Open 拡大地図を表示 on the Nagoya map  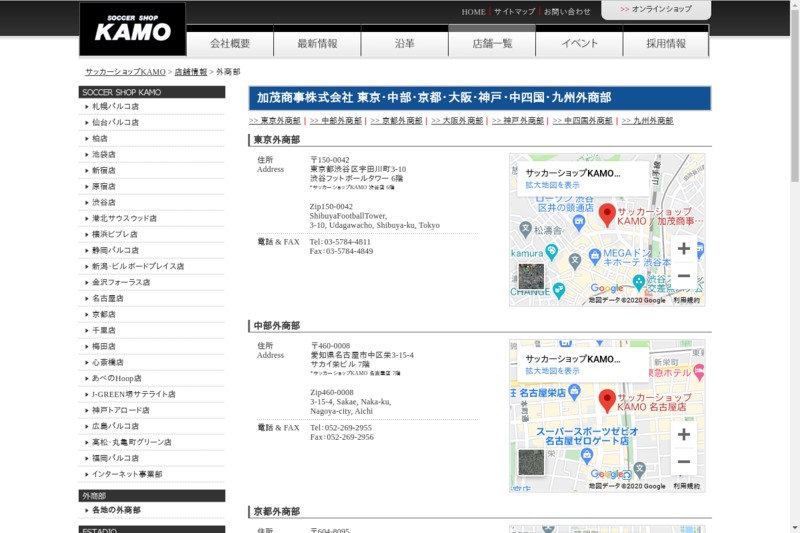pos(553,371)
